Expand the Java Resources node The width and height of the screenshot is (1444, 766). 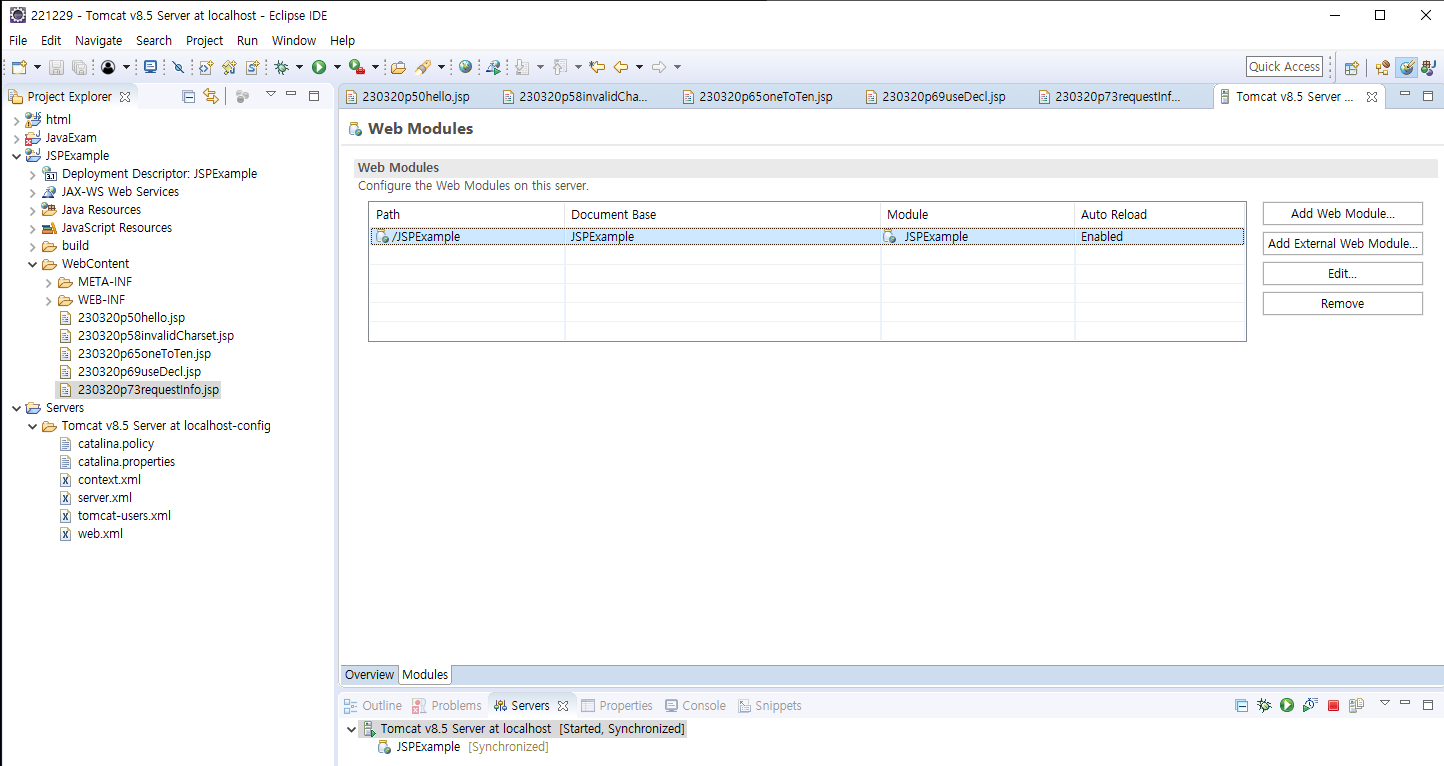click(x=32, y=210)
